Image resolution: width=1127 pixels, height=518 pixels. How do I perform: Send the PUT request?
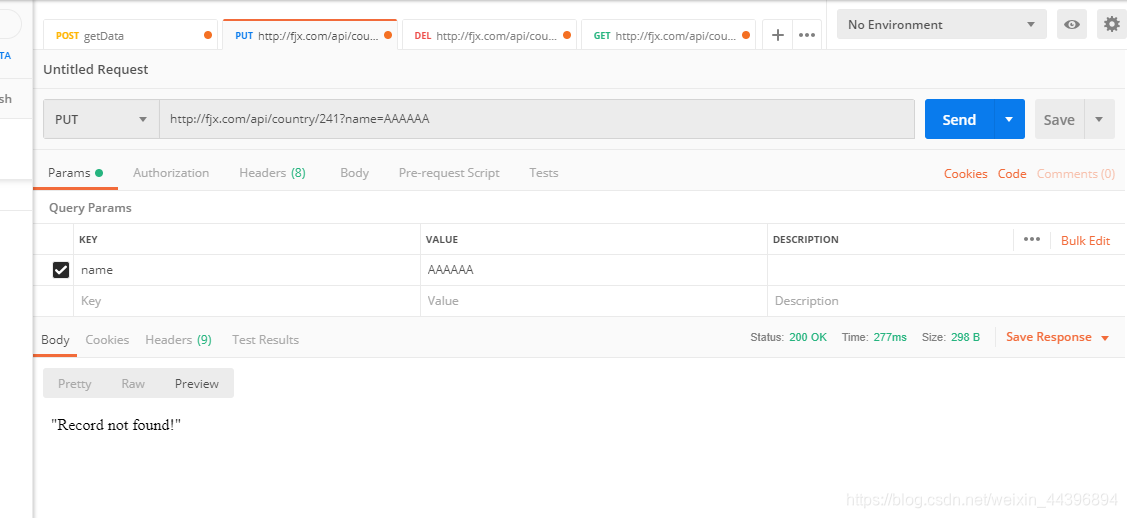click(x=960, y=119)
